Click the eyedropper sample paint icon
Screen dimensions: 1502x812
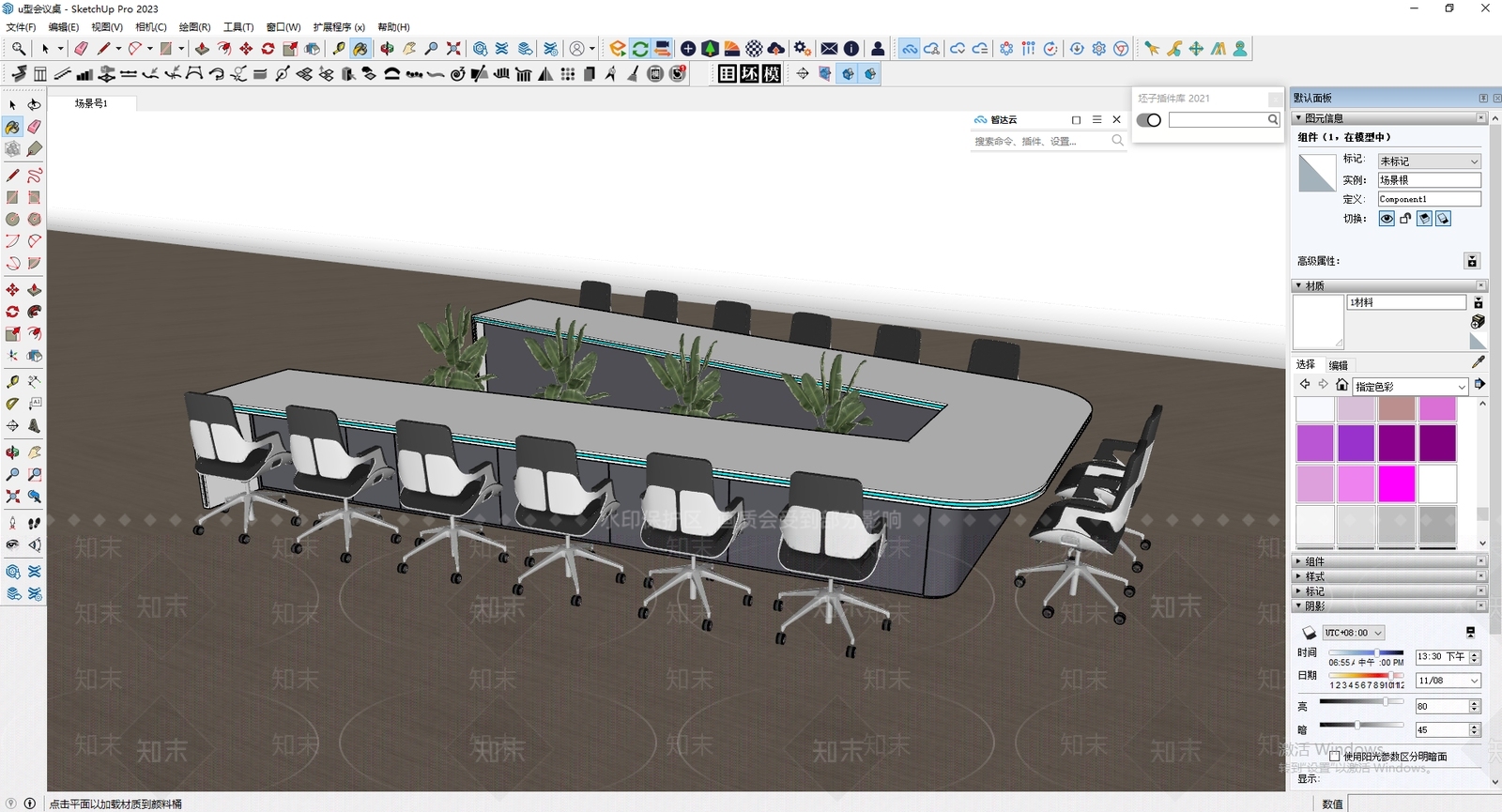[1478, 362]
